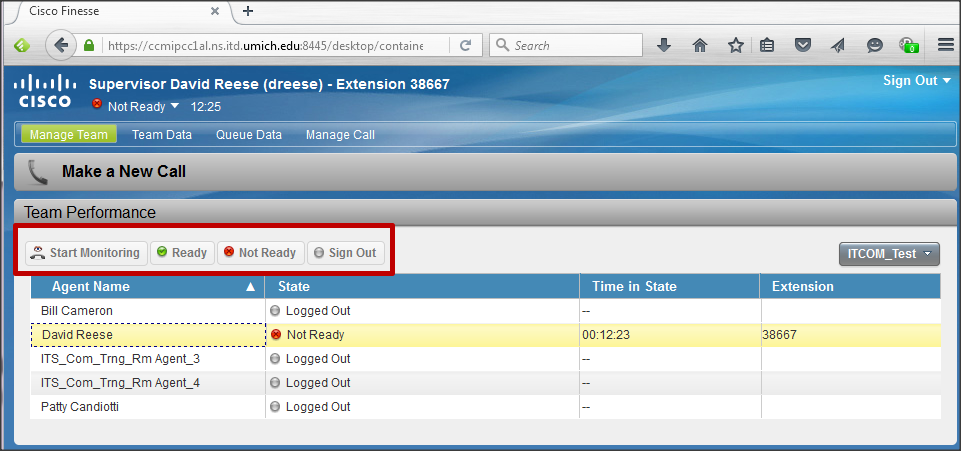Screen dimensions: 961x451
Task: Sort by the Agent Name column arrow
Action: pos(249,287)
